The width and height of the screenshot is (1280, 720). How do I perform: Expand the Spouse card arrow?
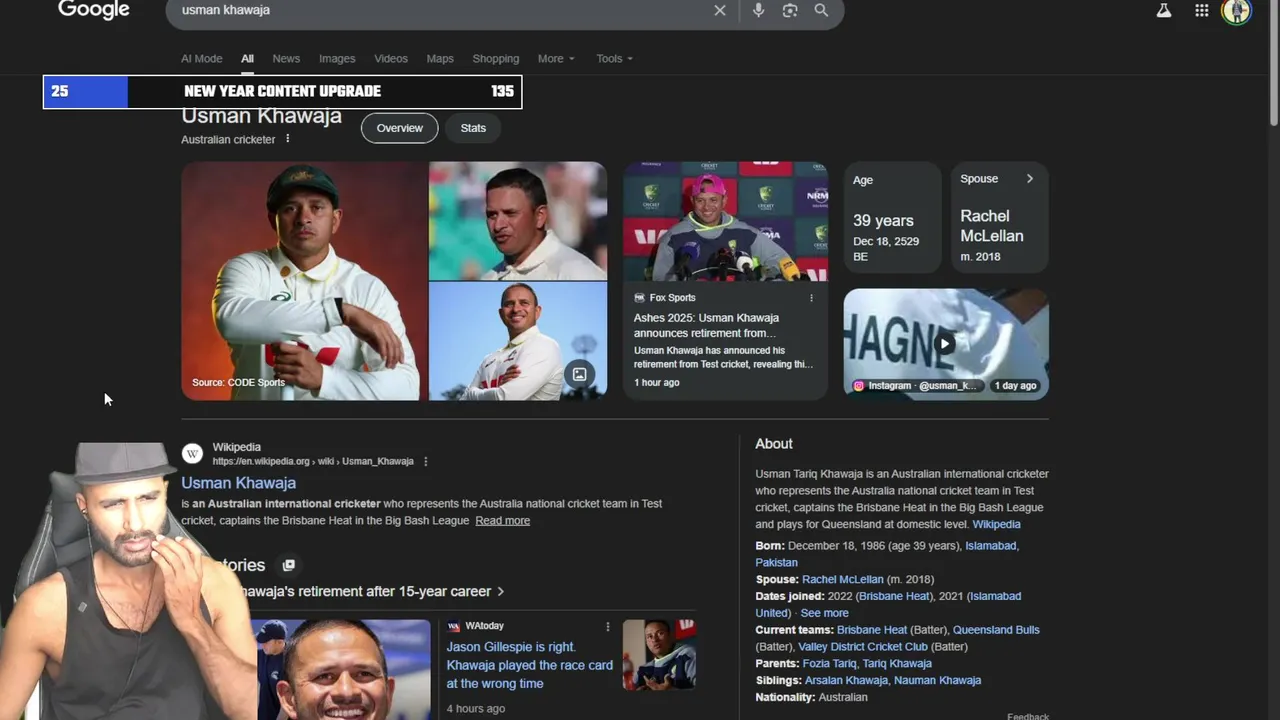click(1029, 179)
